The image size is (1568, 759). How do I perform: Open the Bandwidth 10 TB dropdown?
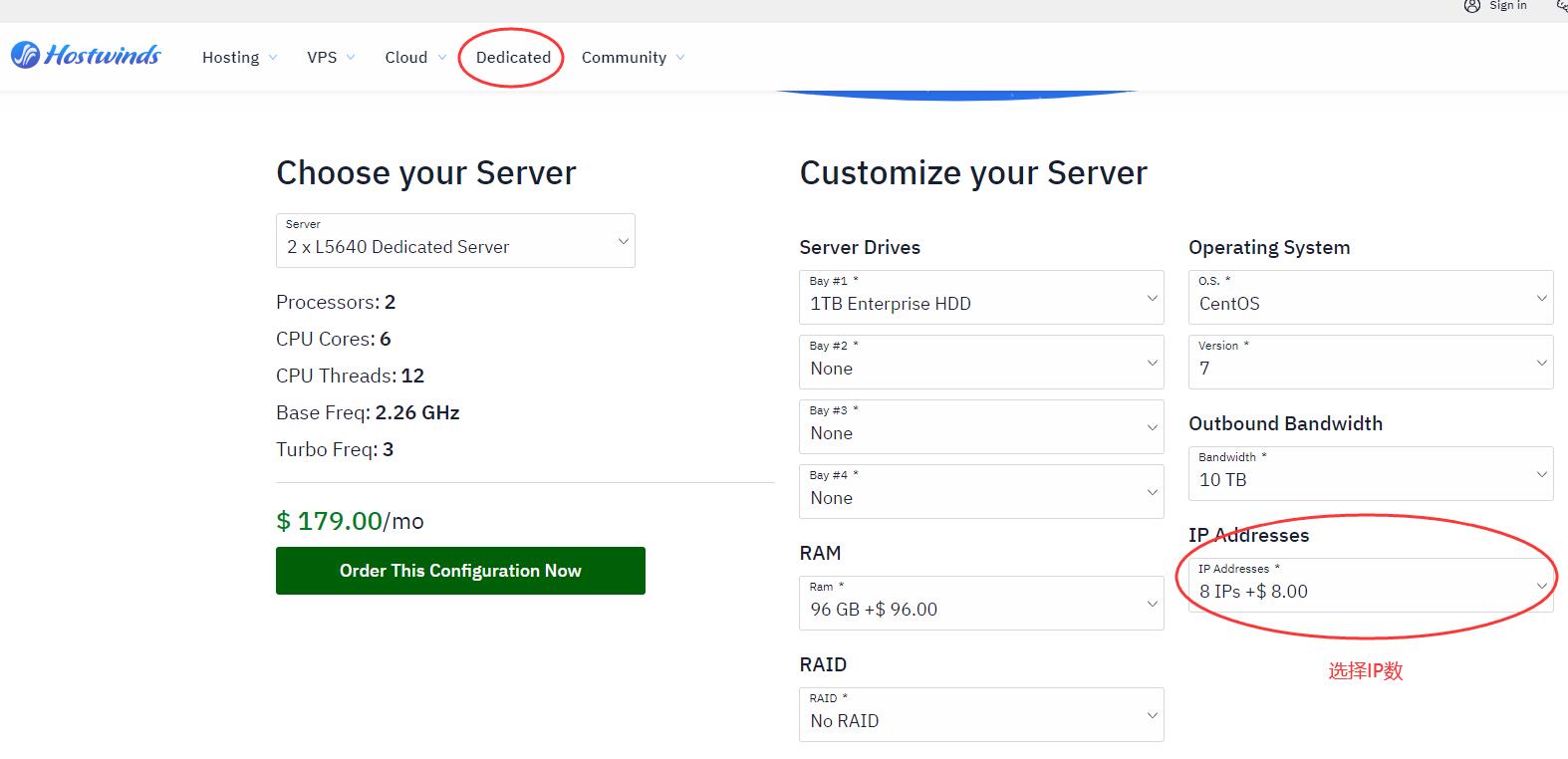1371,473
